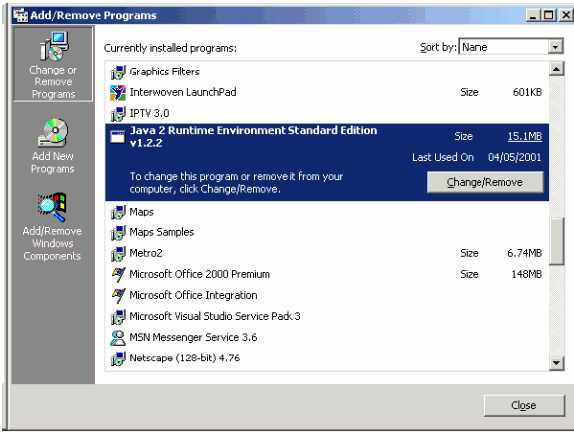Click the scroll down arrow in the program list
574x433 pixels.
click(556, 363)
